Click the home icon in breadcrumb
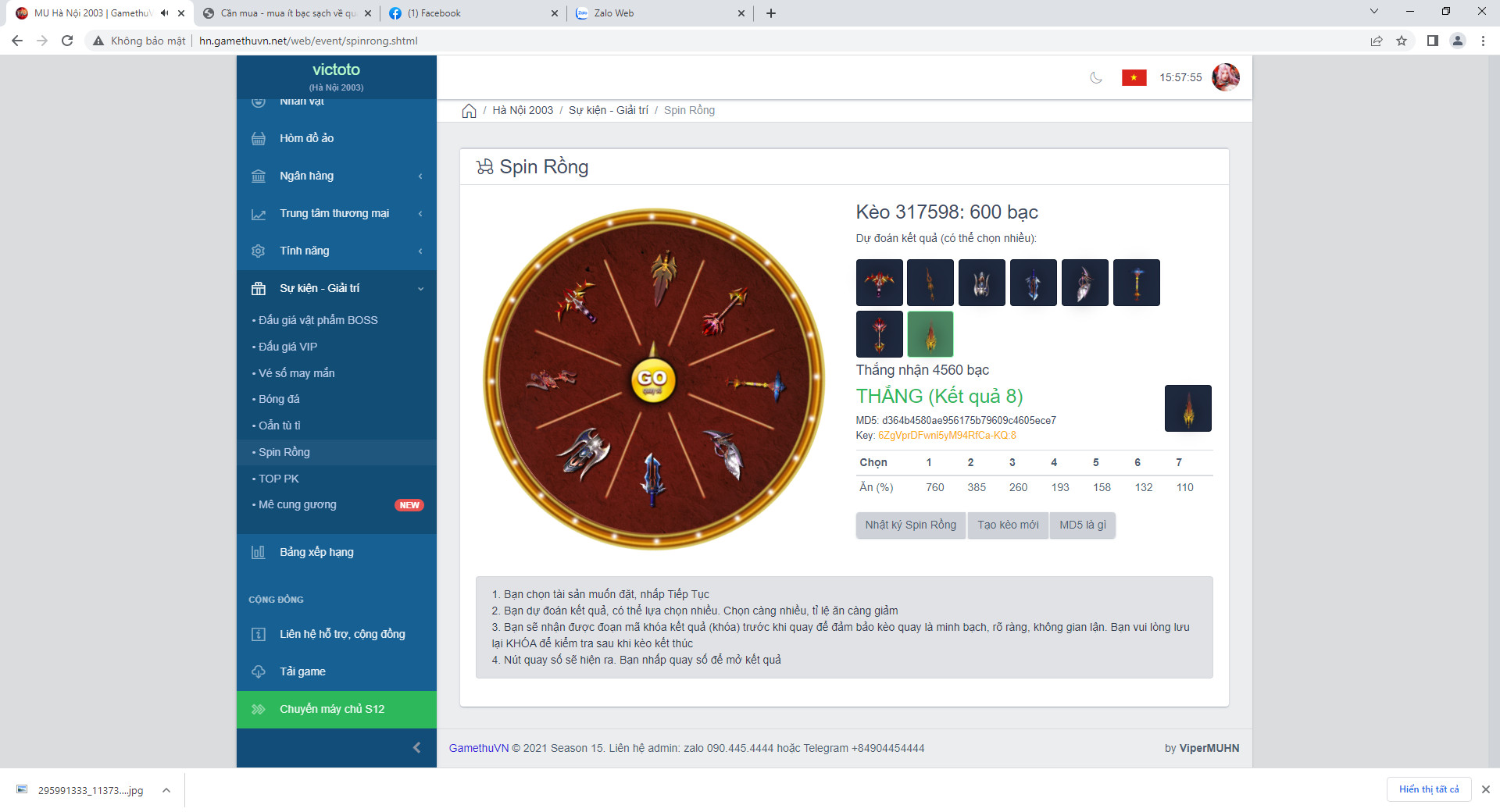1500x812 pixels. tap(469, 111)
